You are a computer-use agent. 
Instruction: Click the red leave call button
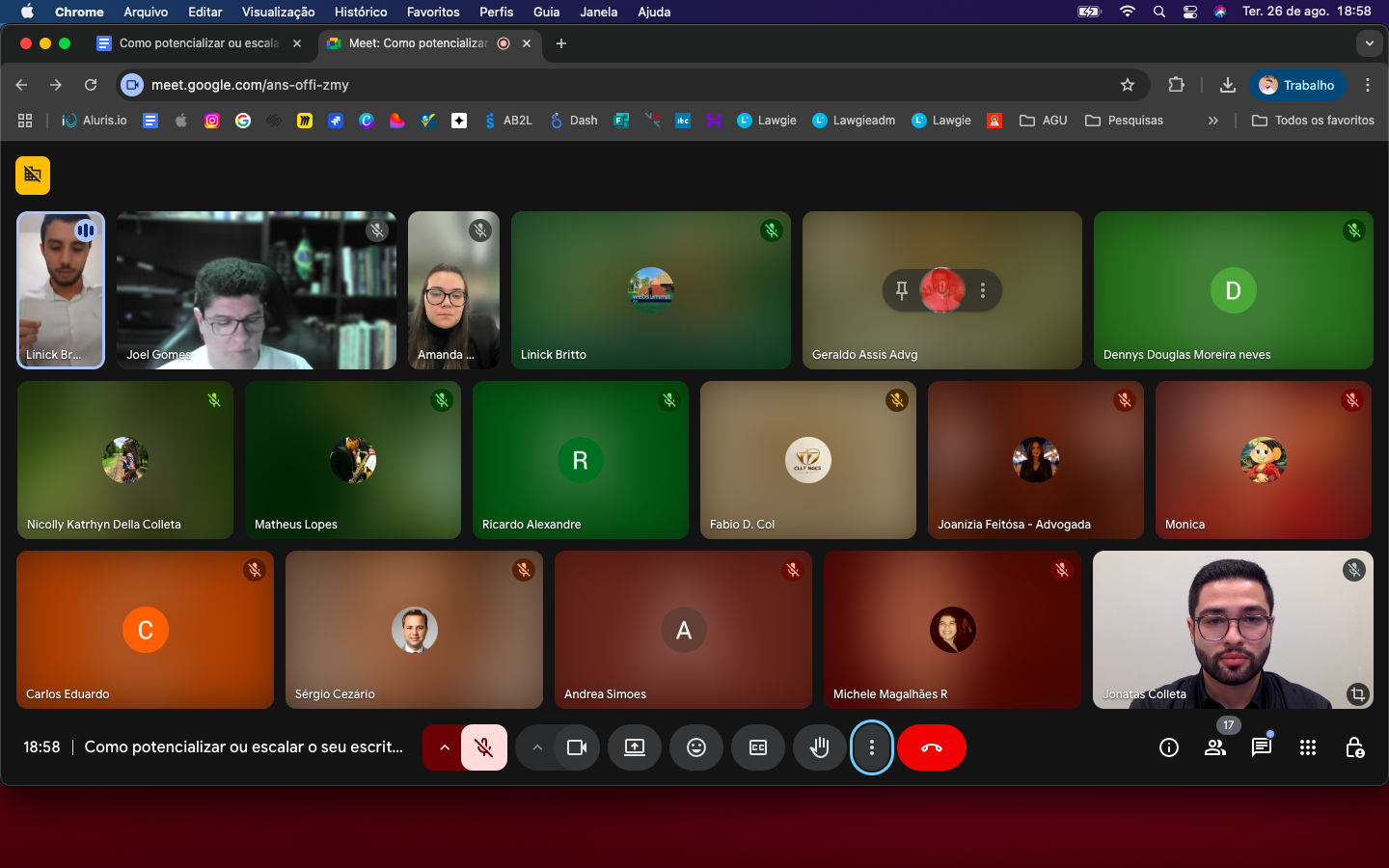pos(931,747)
